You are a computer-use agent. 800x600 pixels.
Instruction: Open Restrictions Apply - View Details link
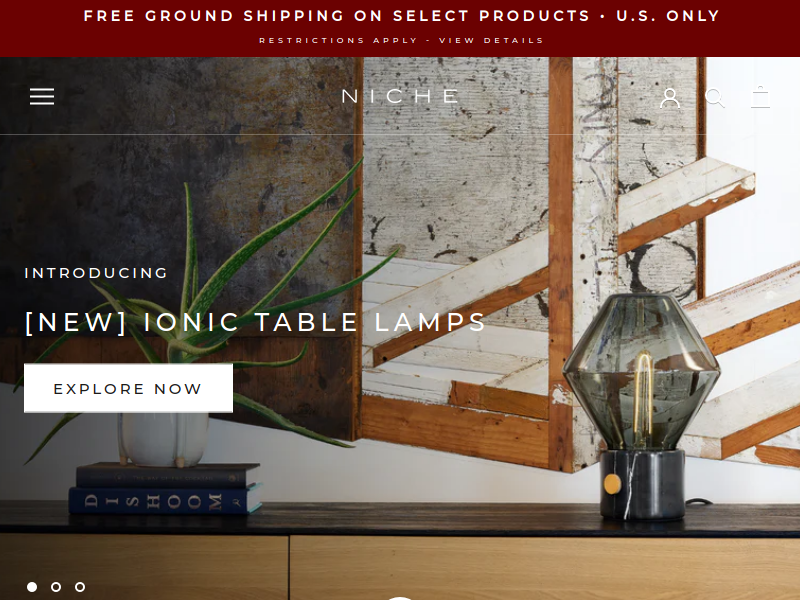coord(401,40)
